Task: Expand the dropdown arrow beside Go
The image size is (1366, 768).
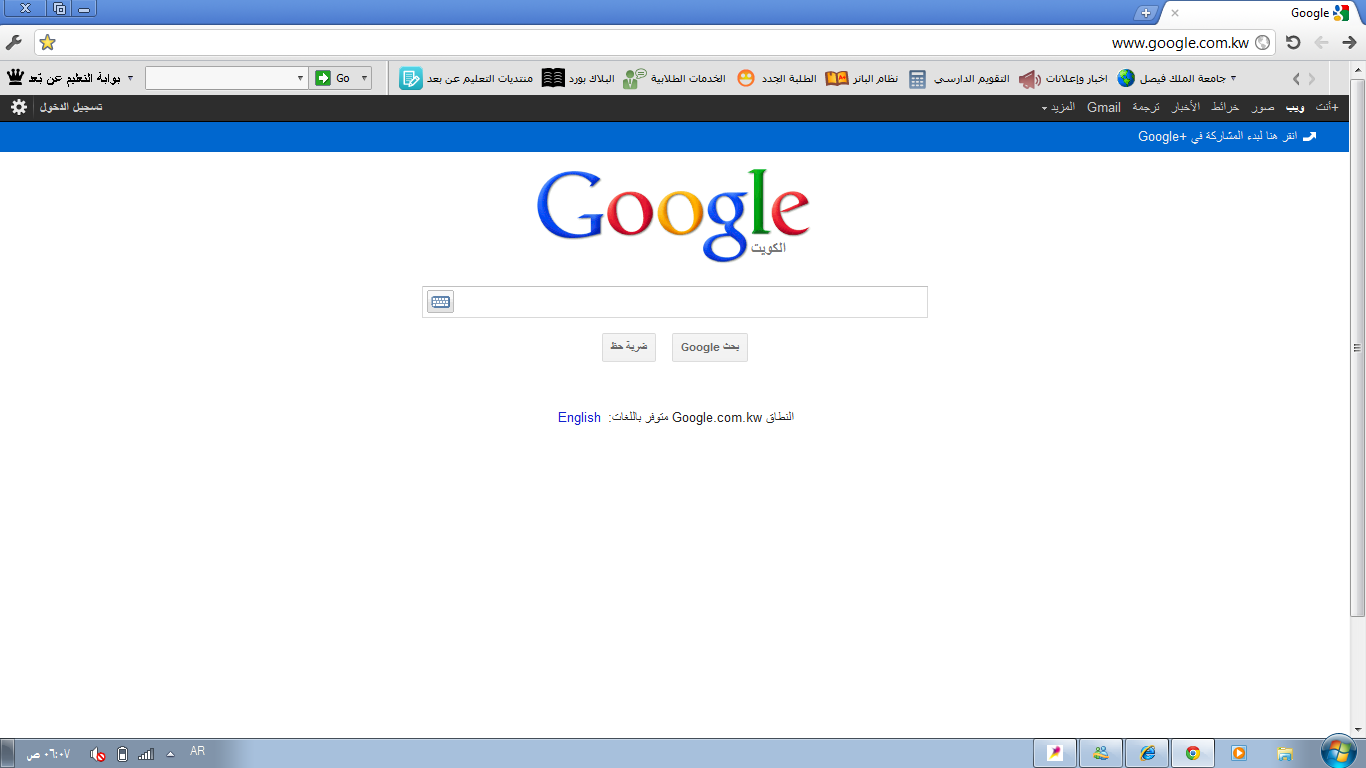Action: (364, 78)
